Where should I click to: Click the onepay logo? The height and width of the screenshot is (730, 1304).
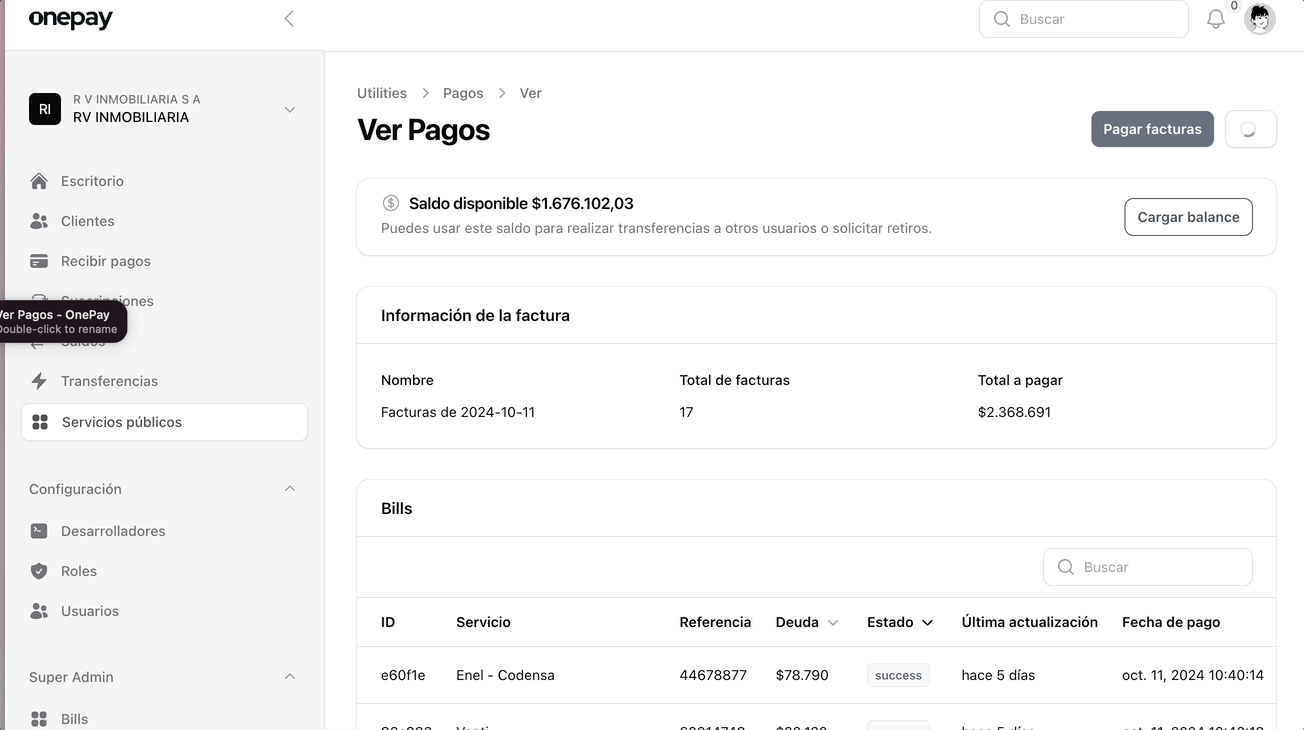[70, 19]
